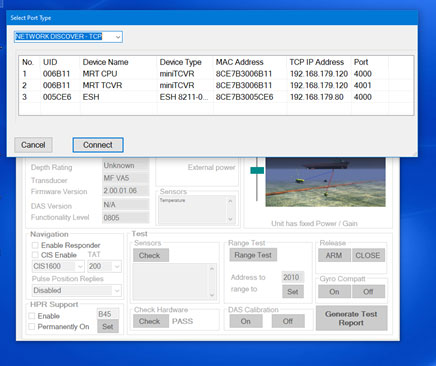Click MAC address 8CE7B3005CE6 cell
This screenshot has width=436, height=366.
pyautogui.click(x=244, y=97)
